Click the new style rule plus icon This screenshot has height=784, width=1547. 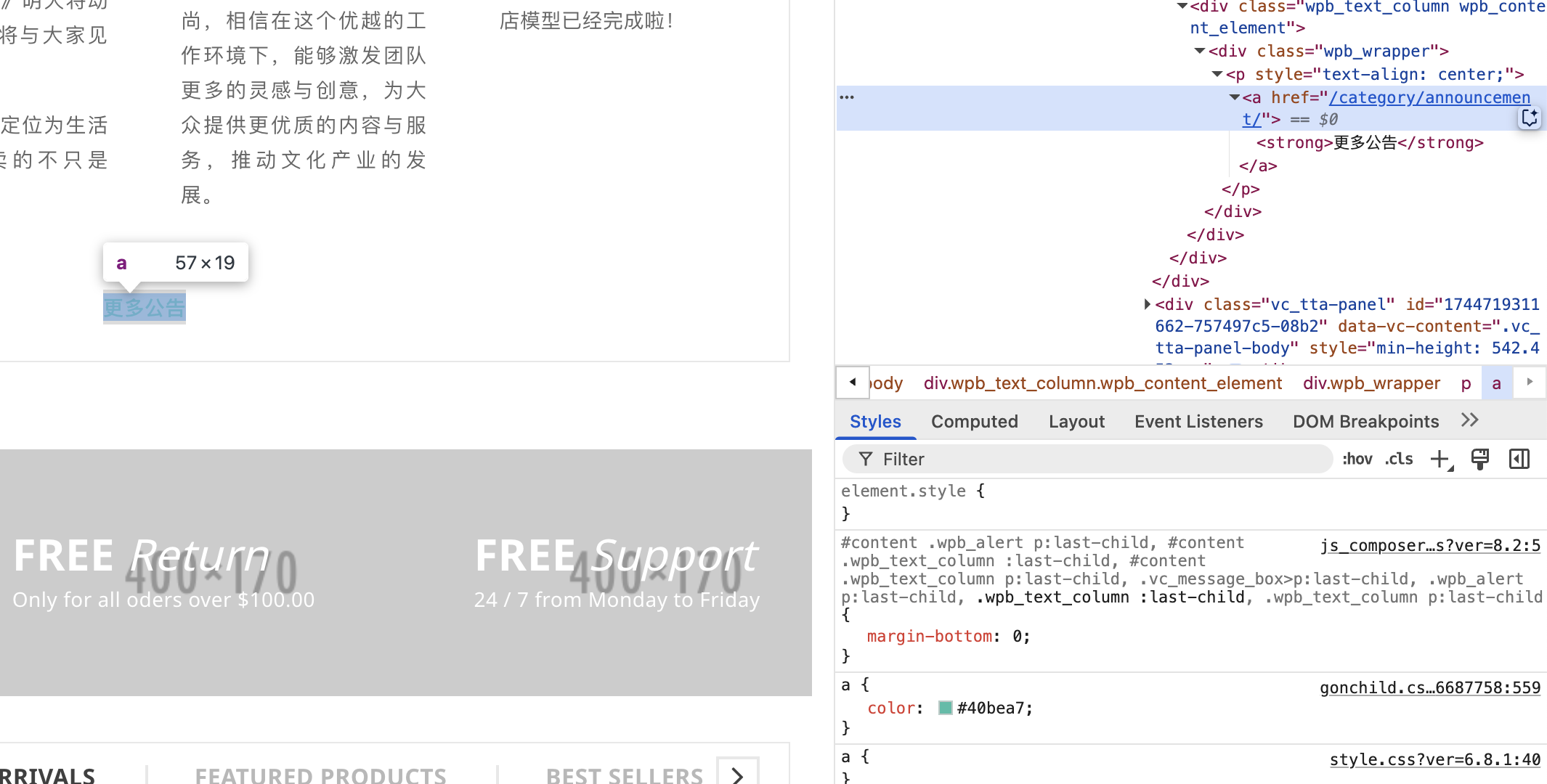tap(1440, 460)
